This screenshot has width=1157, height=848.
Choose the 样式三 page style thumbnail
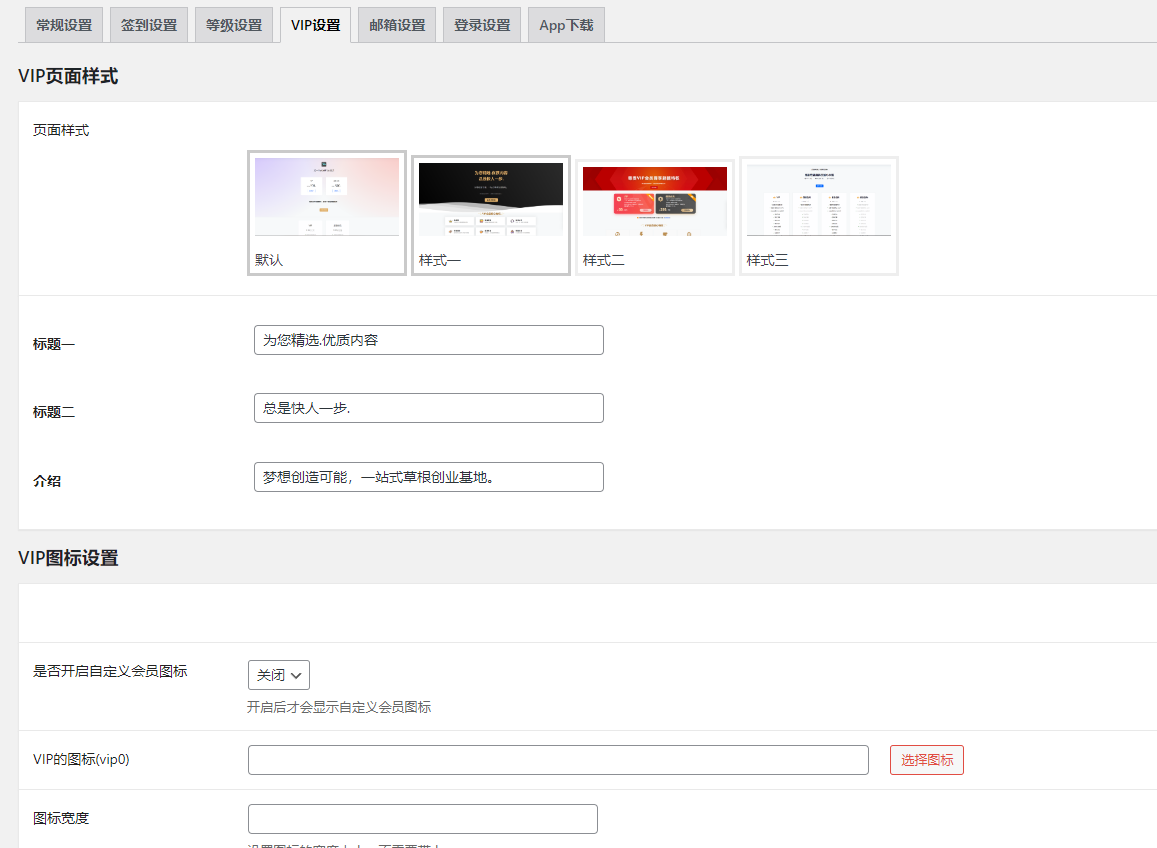click(x=819, y=215)
